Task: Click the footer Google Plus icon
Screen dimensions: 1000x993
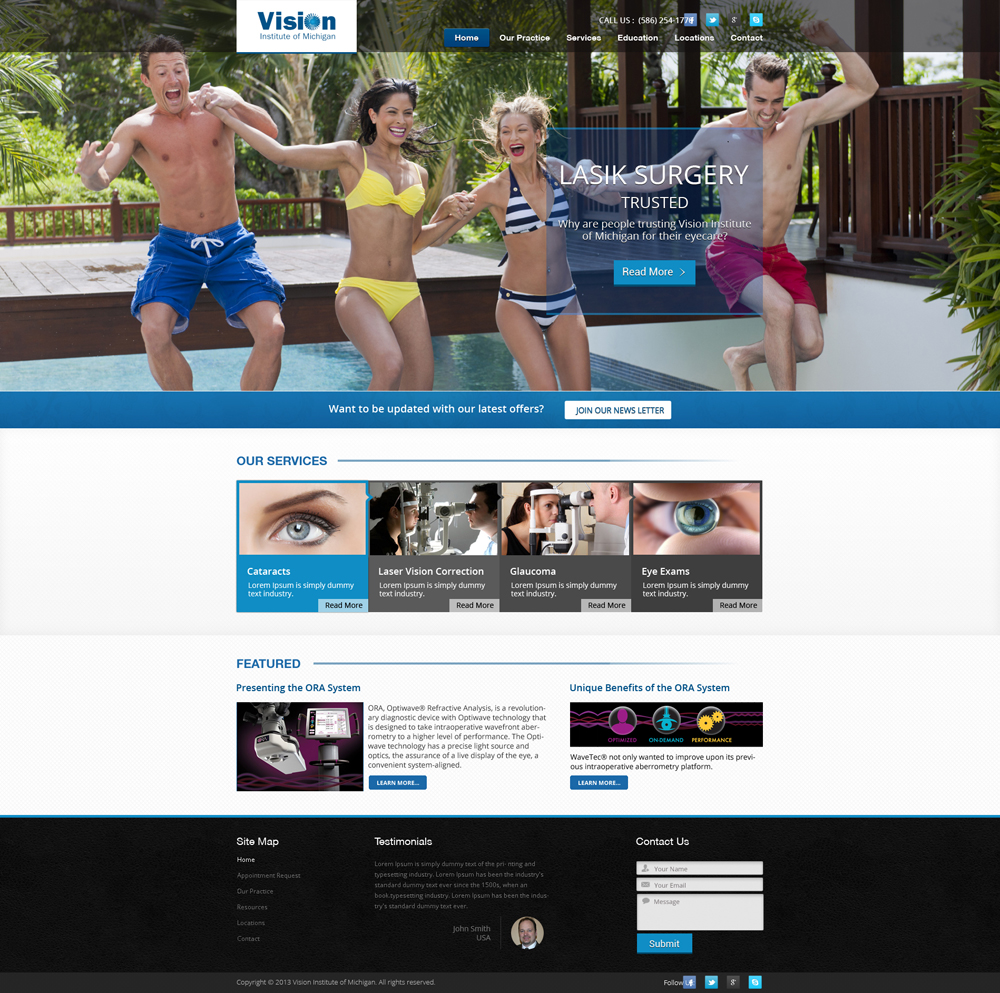Action: (733, 982)
